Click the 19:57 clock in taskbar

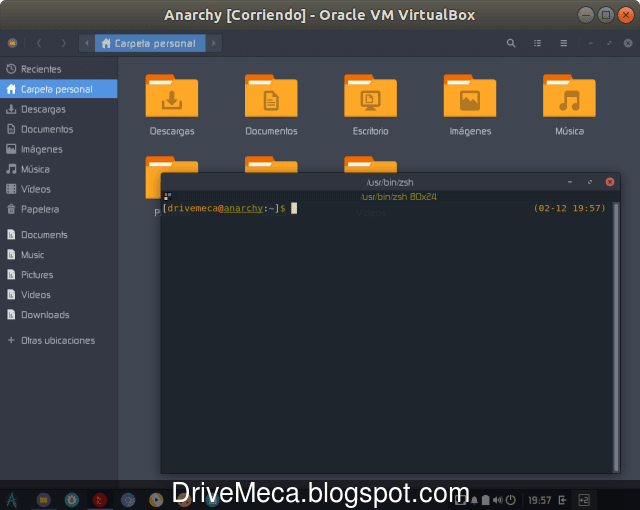[x=540, y=500]
